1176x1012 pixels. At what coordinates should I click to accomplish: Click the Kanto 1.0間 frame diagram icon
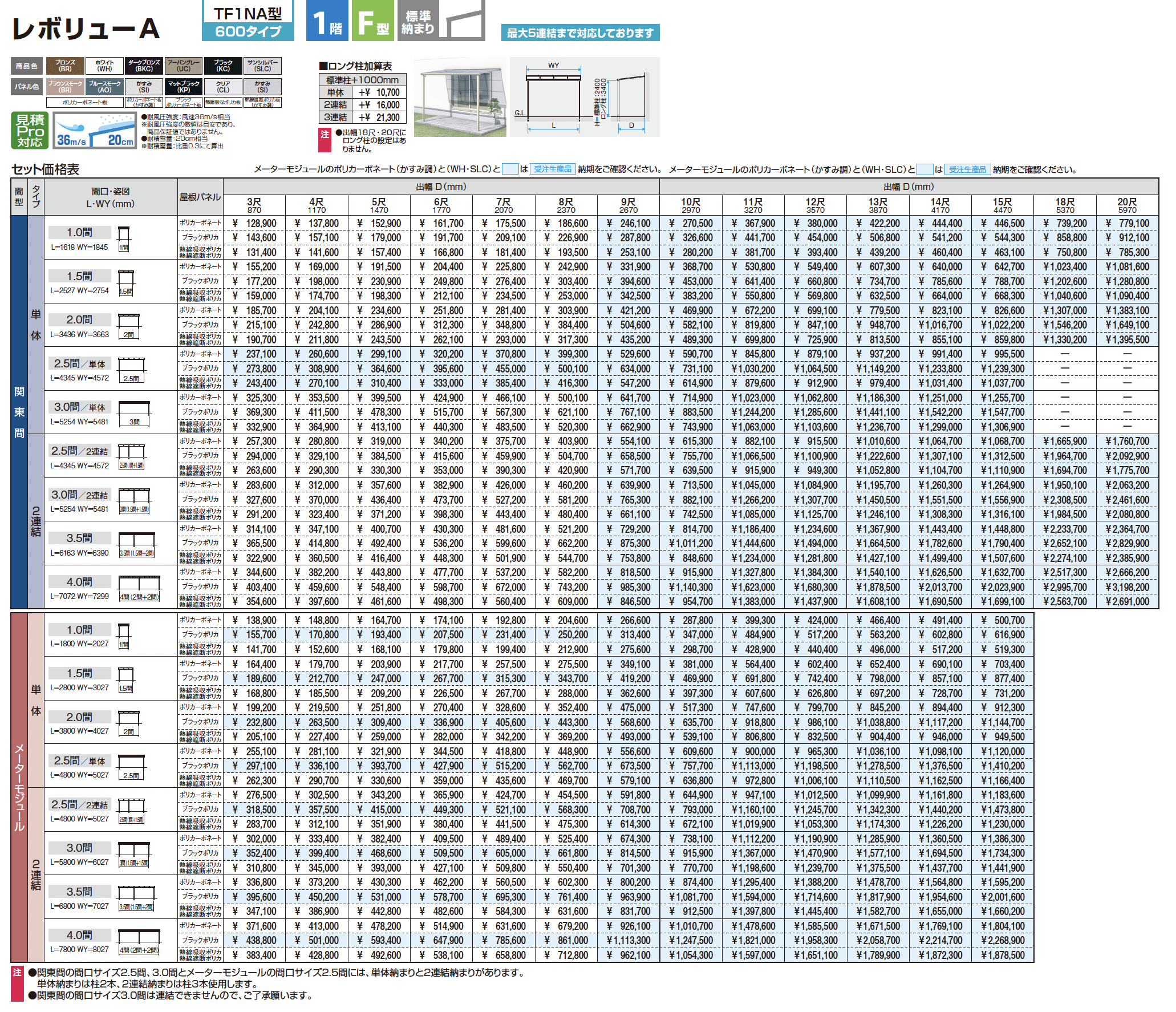[124, 238]
